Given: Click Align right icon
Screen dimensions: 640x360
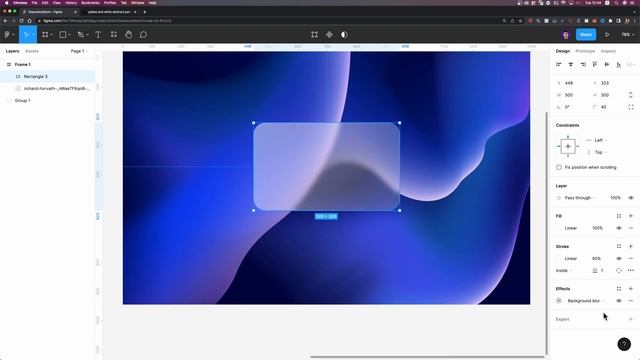Looking at the screenshot, I should click(583, 64).
